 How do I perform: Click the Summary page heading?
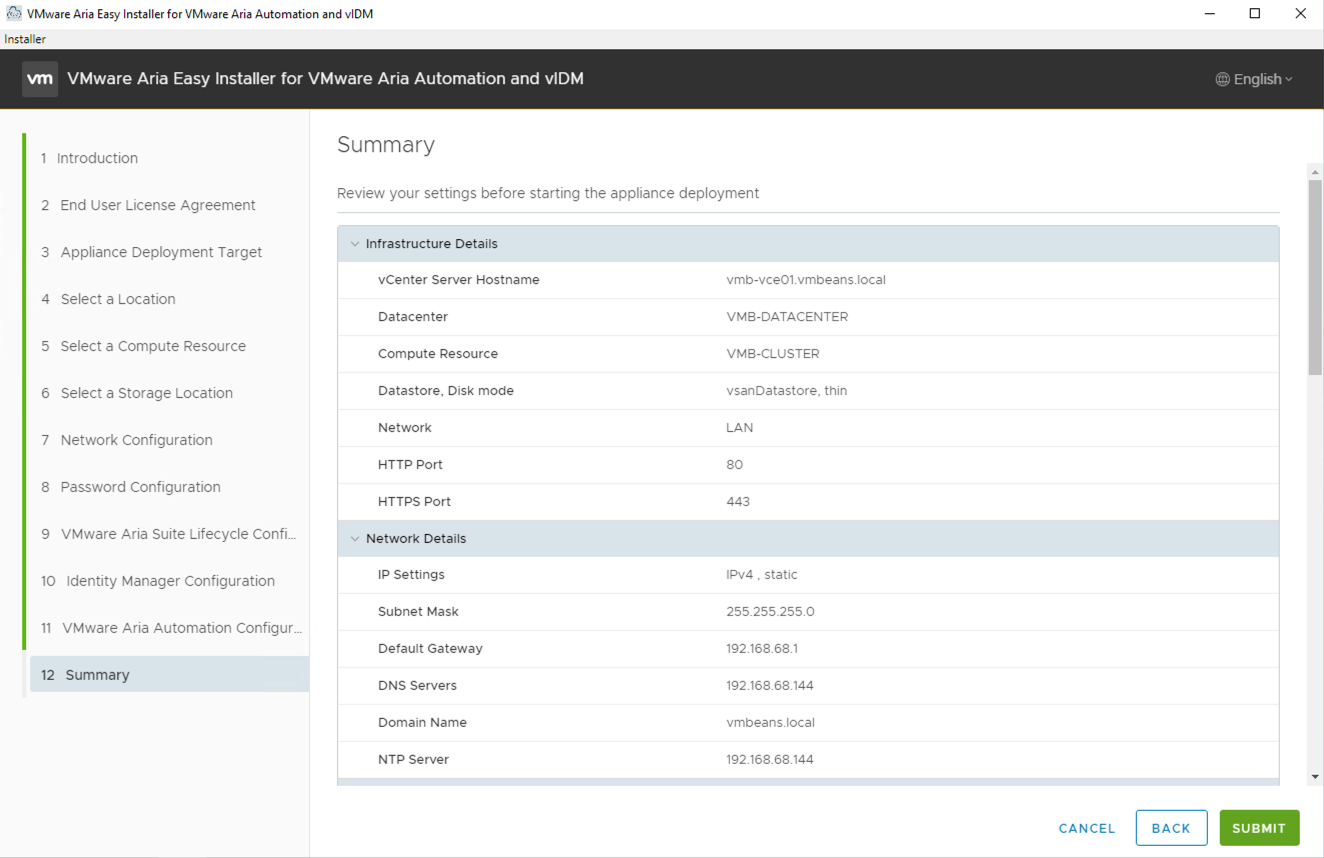pos(386,145)
